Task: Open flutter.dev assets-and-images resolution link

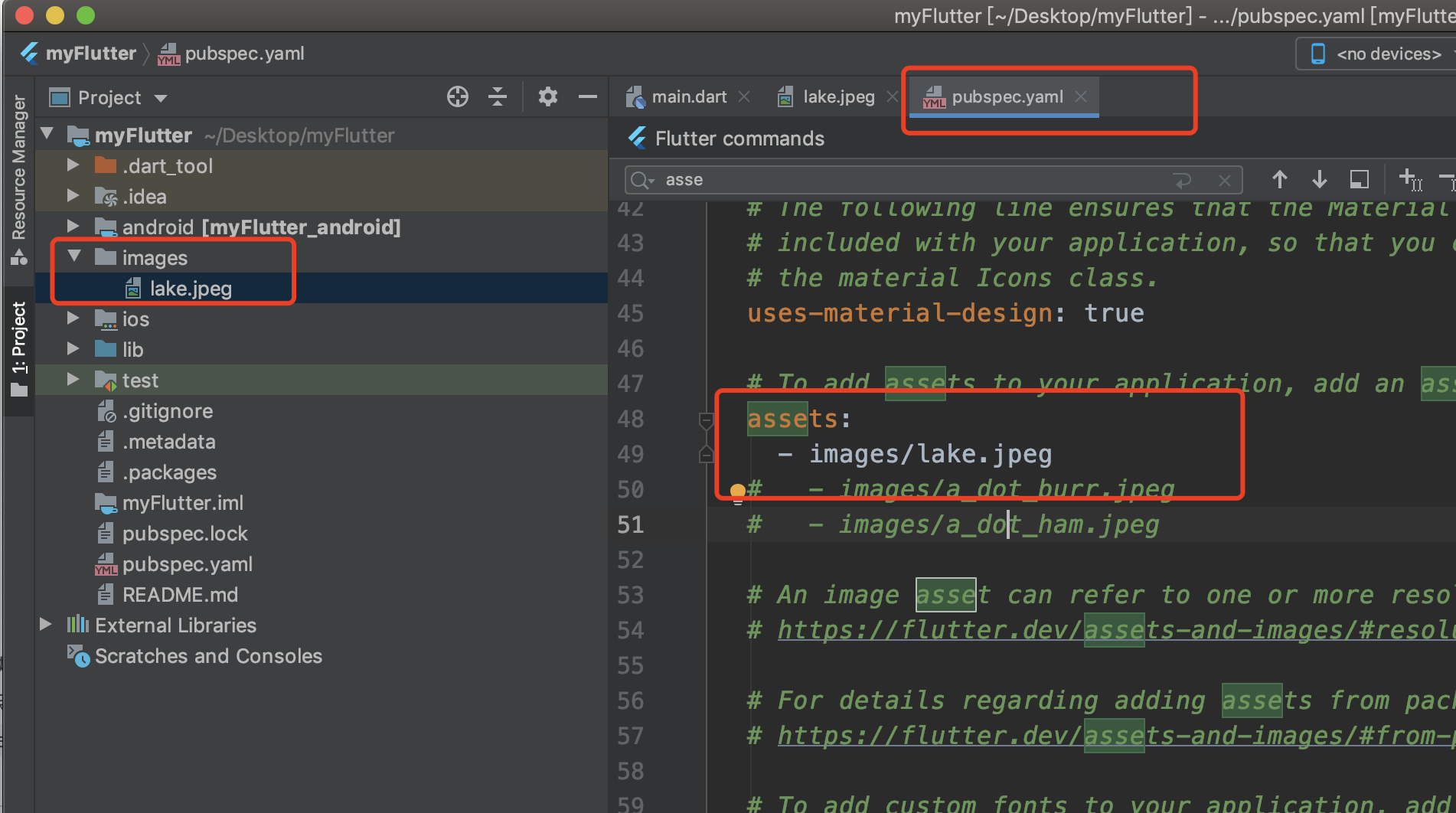Action: (1116, 630)
